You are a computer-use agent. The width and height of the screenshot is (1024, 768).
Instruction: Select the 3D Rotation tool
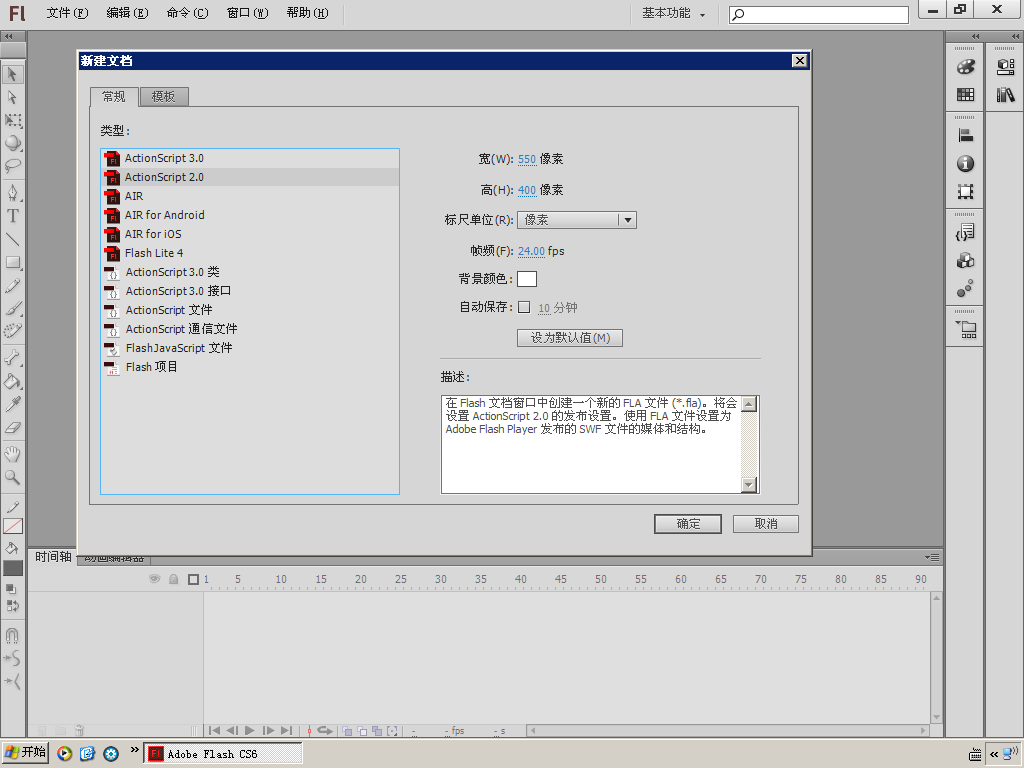[12, 143]
